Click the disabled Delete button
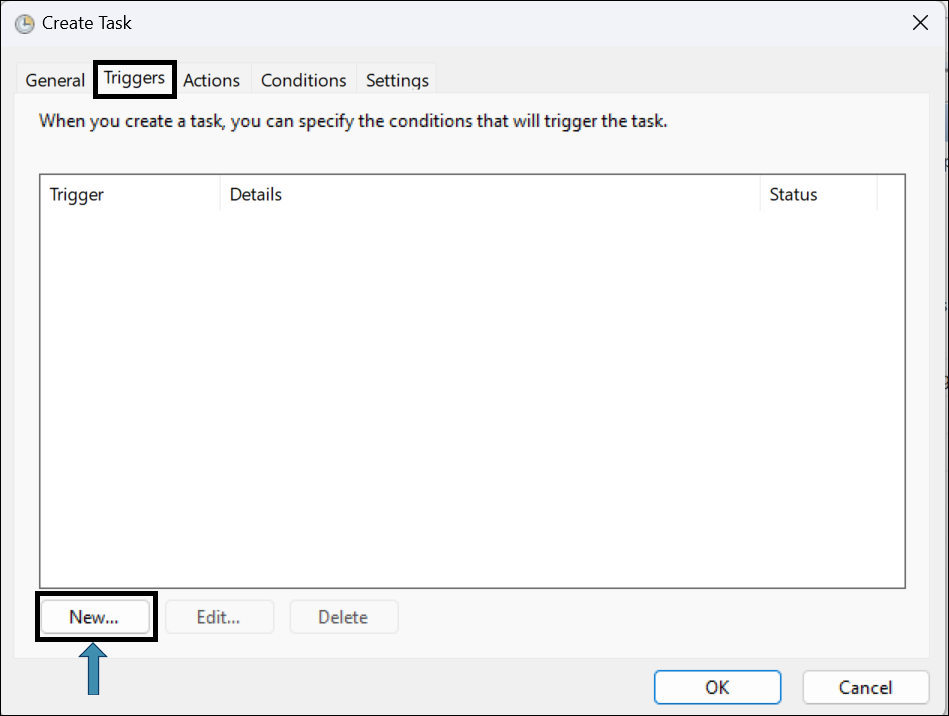 click(x=343, y=617)
